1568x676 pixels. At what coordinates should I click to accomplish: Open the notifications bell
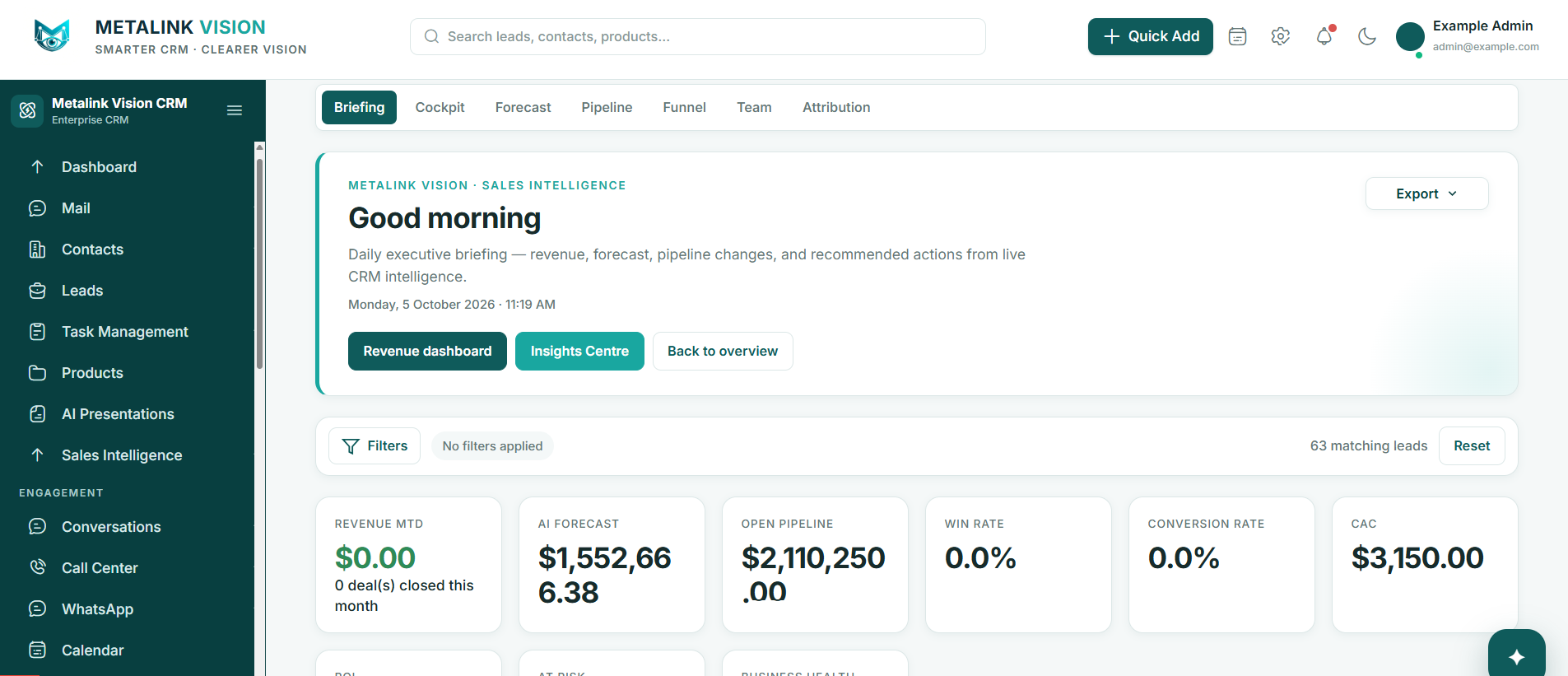pos(1324,36)
